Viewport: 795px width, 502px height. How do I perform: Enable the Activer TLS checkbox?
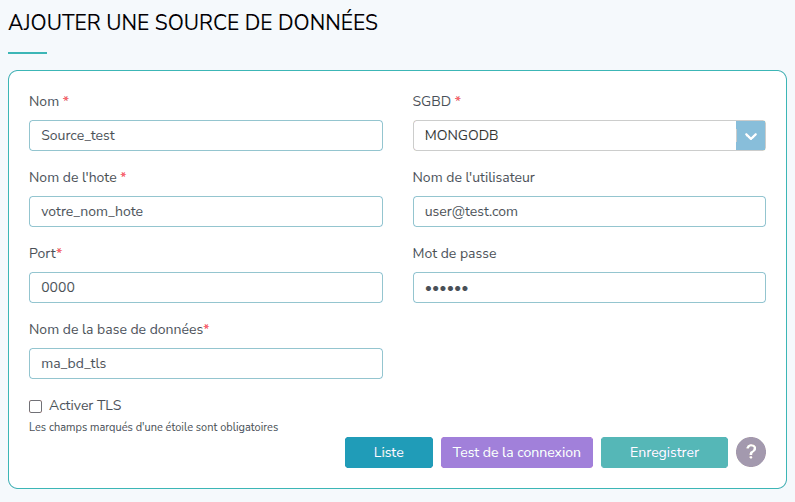[x=35, y=406]
